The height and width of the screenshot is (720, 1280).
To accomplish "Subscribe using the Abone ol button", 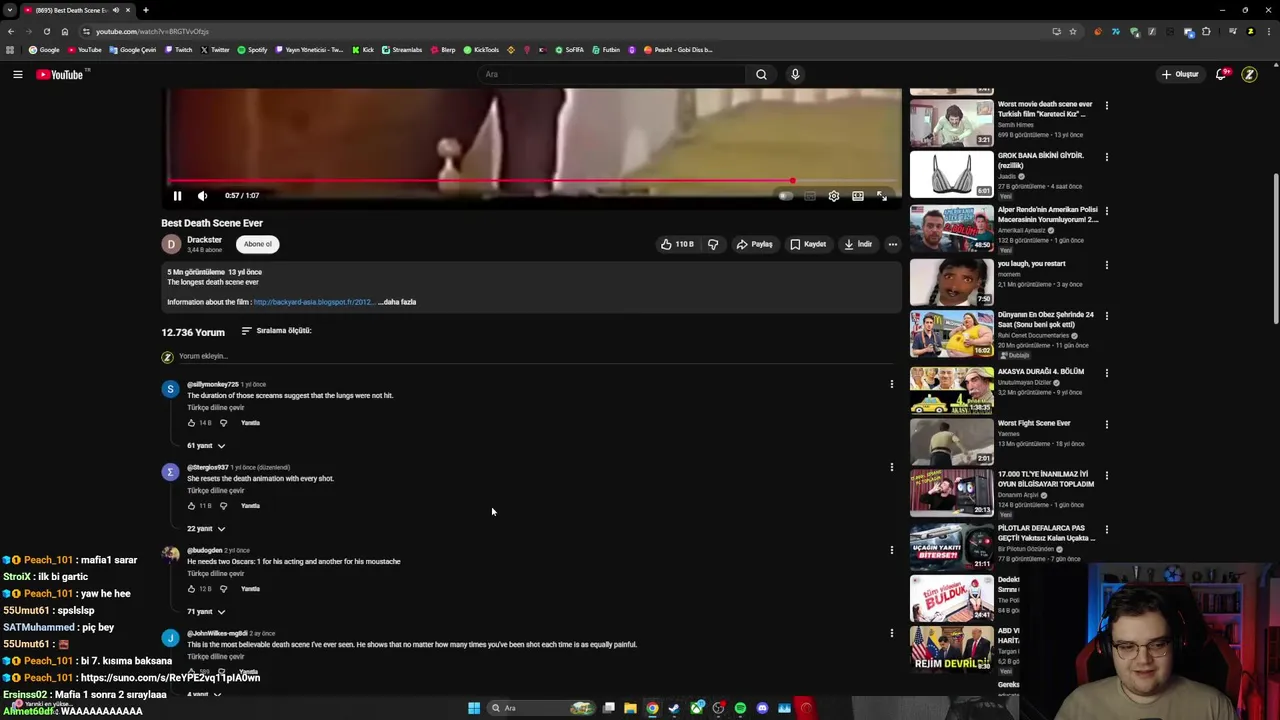I will (258, 244).
